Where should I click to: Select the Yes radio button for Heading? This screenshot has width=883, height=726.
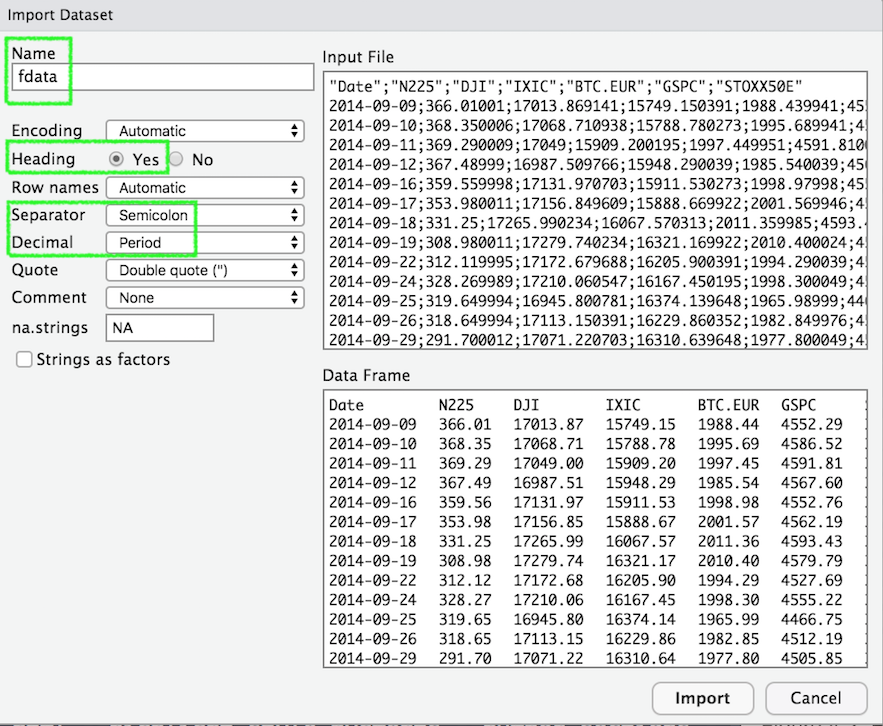(117, 159)
